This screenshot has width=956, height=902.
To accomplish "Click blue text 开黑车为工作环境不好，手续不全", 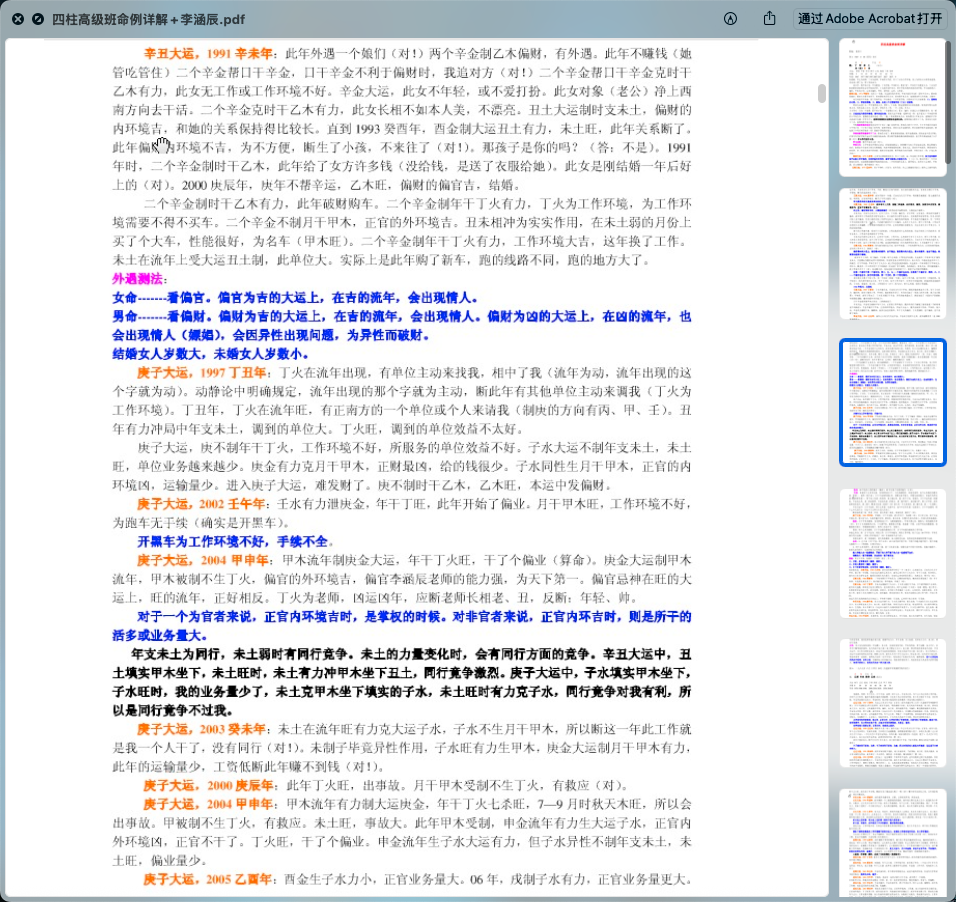I will (233, 540).
